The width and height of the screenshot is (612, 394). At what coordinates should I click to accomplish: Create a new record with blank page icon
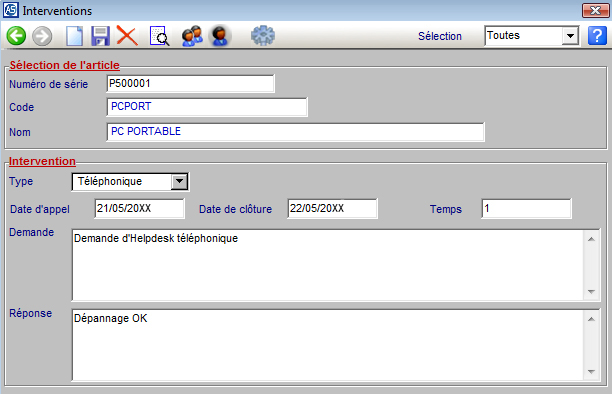74,36
